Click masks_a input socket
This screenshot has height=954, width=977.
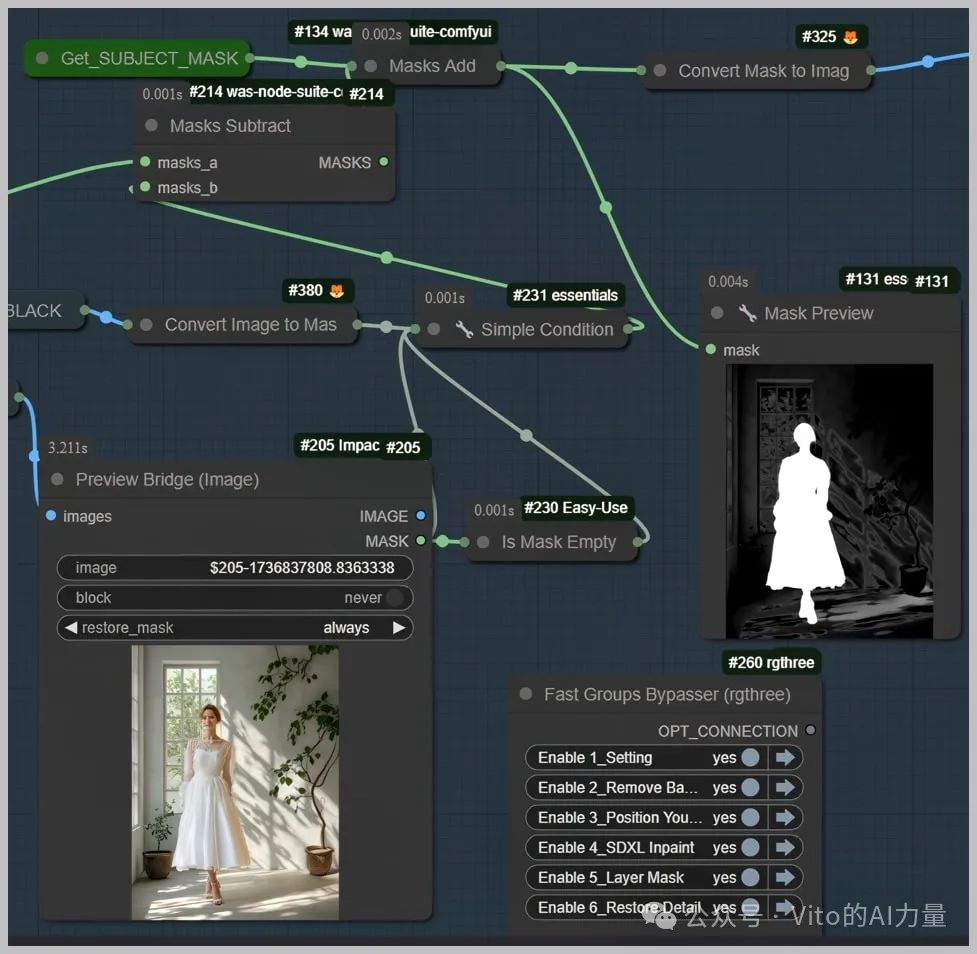pyautogui.click(x=145, y=162)
